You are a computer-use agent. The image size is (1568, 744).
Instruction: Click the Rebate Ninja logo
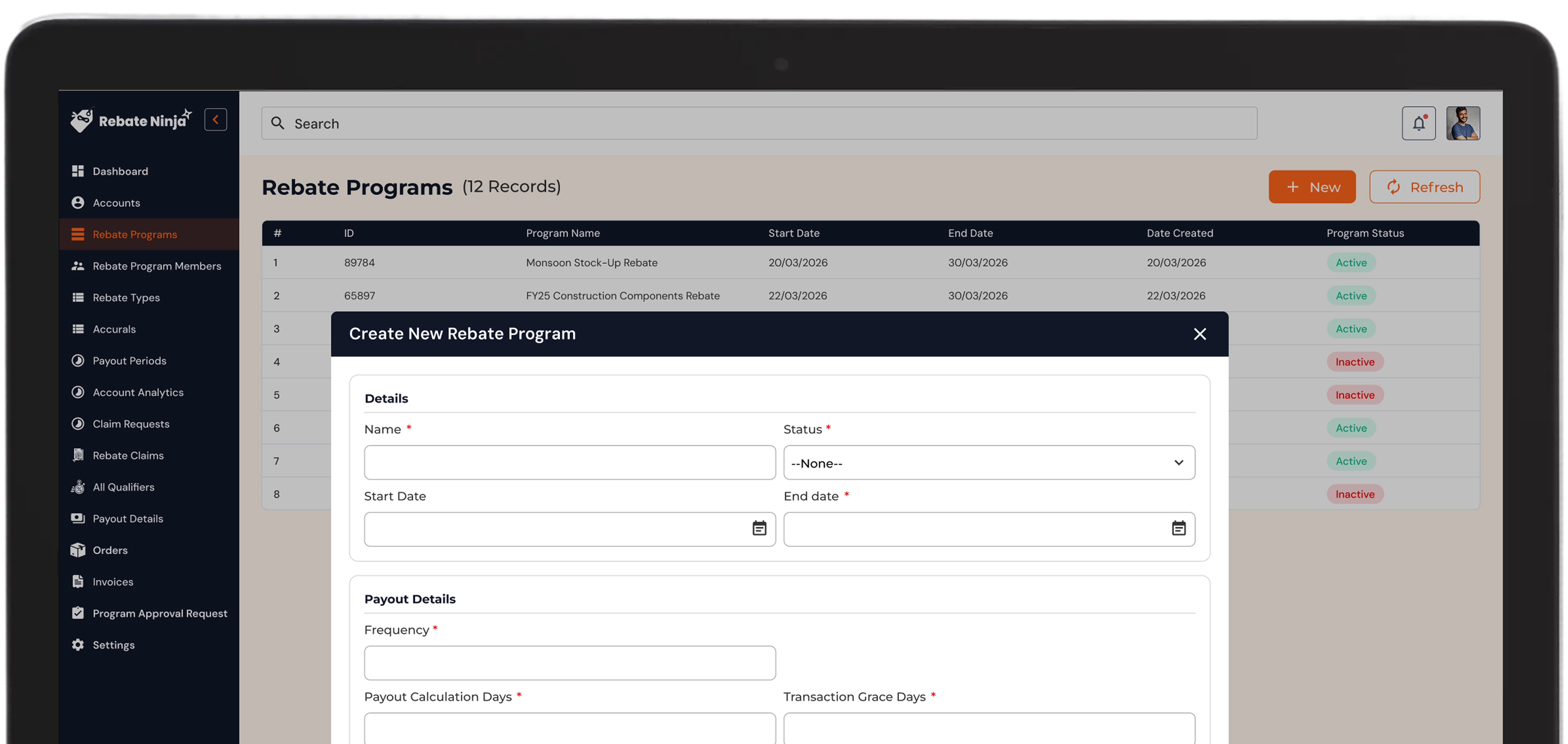coord(131,120)
